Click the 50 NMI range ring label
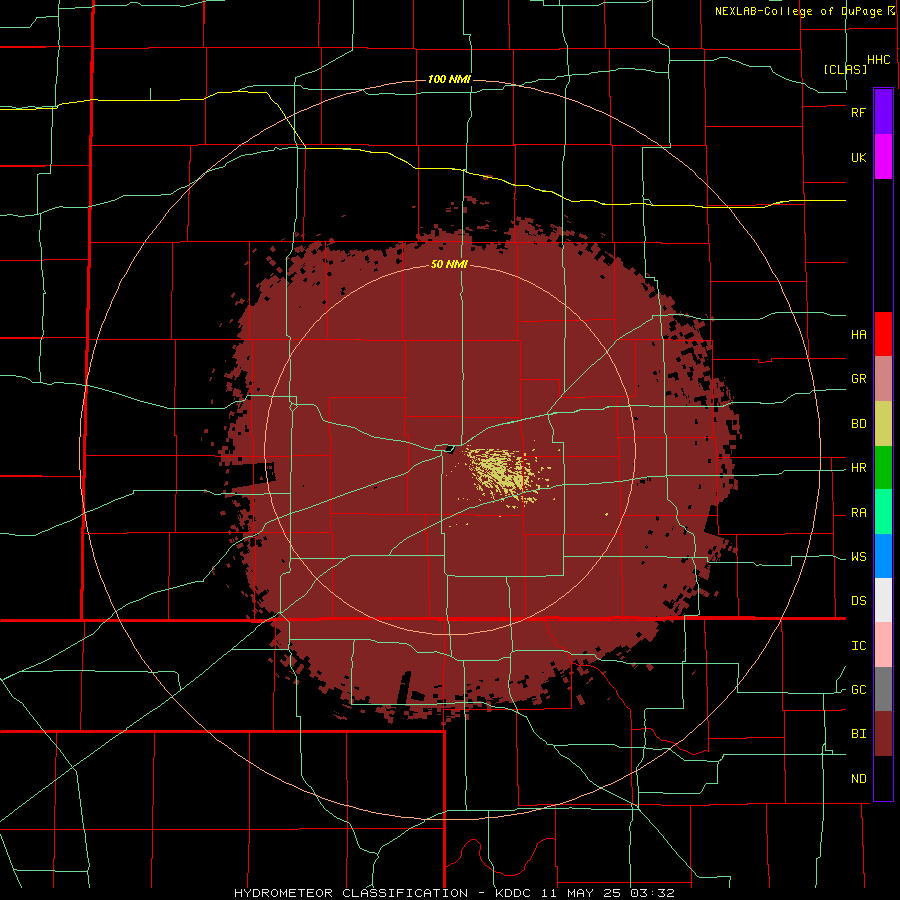Screen dimensions: 900x900 [449, 264]
